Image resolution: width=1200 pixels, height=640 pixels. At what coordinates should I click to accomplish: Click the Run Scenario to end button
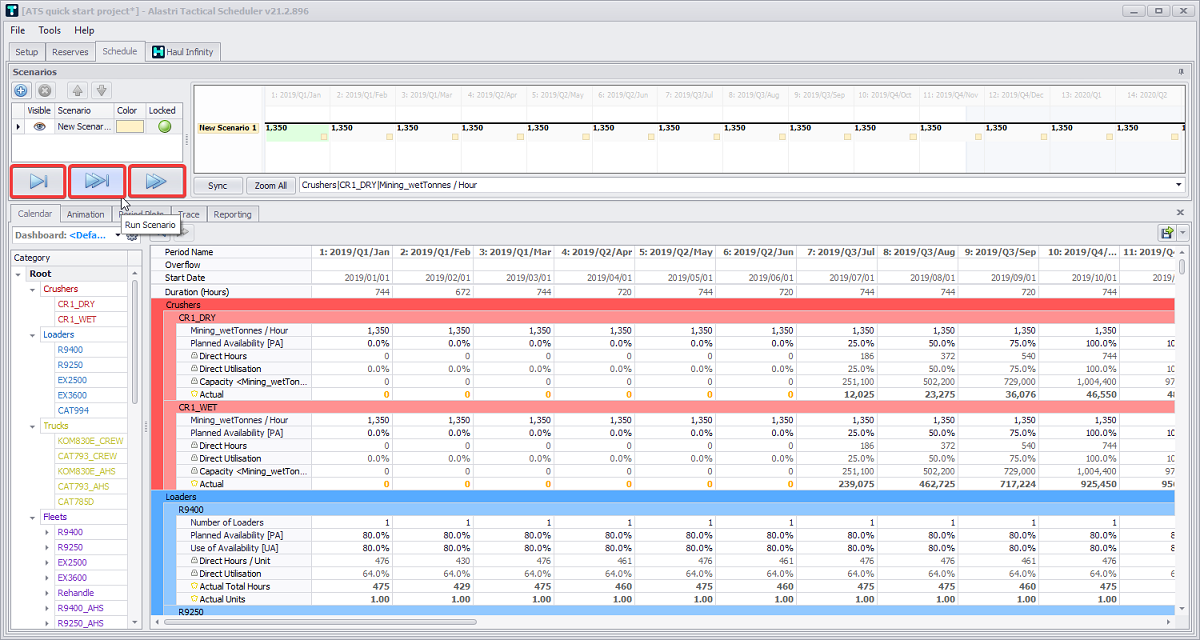tap(97, 181)
